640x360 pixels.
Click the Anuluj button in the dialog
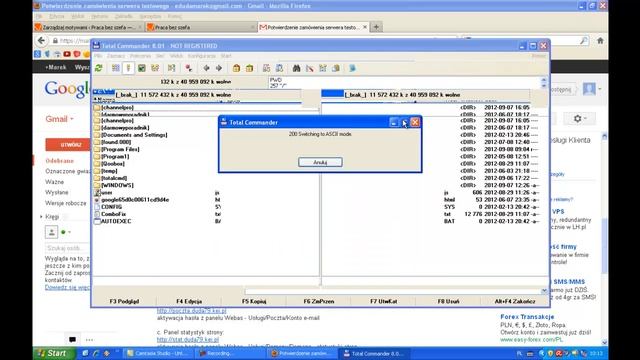click(320, 162)
